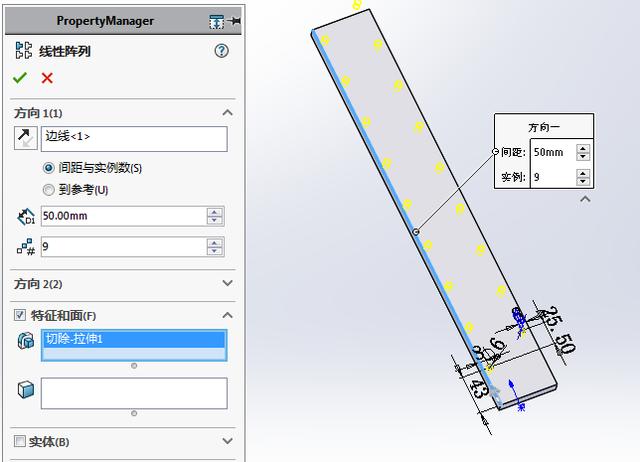
Task: Click the 方向一 callout title
Action: pyautogui.click(x=544, y=127)
